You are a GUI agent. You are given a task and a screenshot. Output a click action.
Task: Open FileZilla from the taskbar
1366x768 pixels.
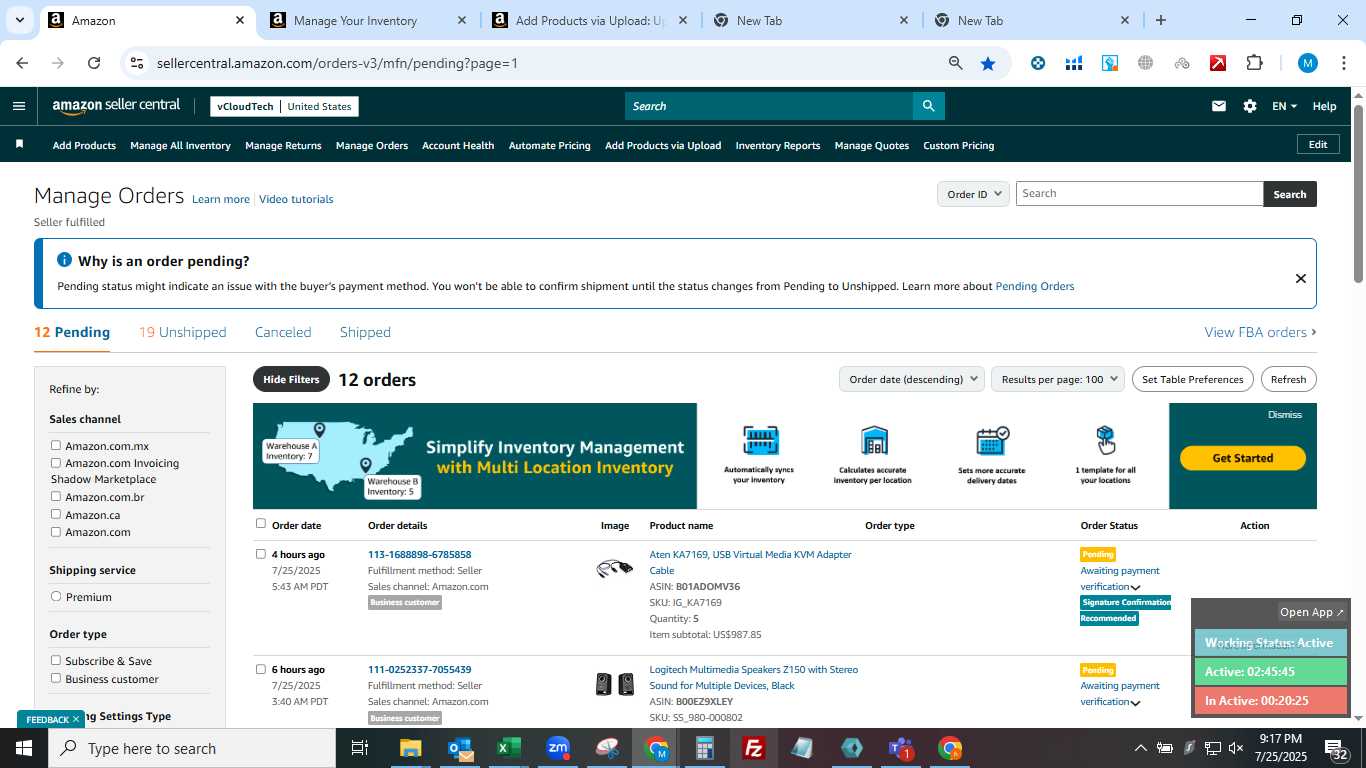pyautogui.click(x=754, y=748)
